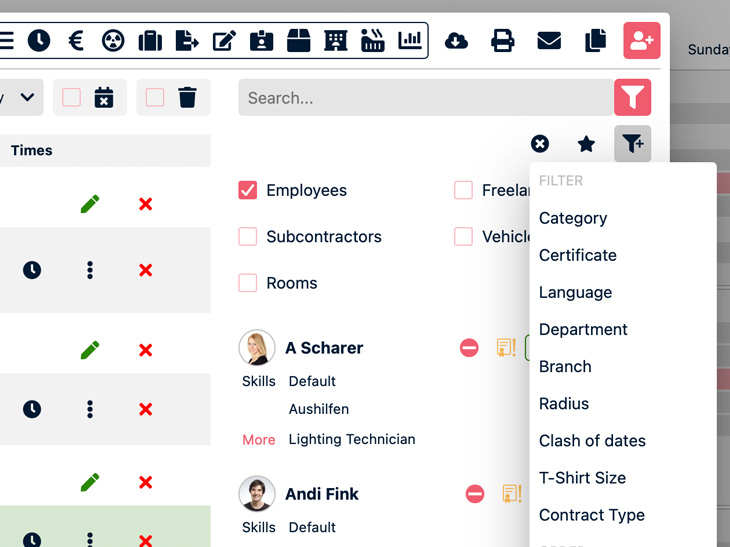Select Certificate from the filter menu
This screenshot has width=730, height=547.
point(577,255)
